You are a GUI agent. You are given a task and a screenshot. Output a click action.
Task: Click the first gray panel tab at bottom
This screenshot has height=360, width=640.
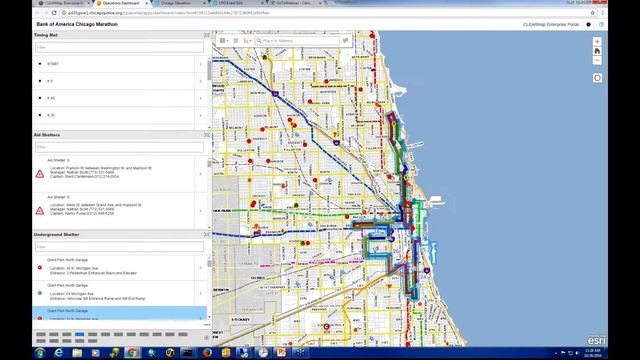tap(41, 334)
